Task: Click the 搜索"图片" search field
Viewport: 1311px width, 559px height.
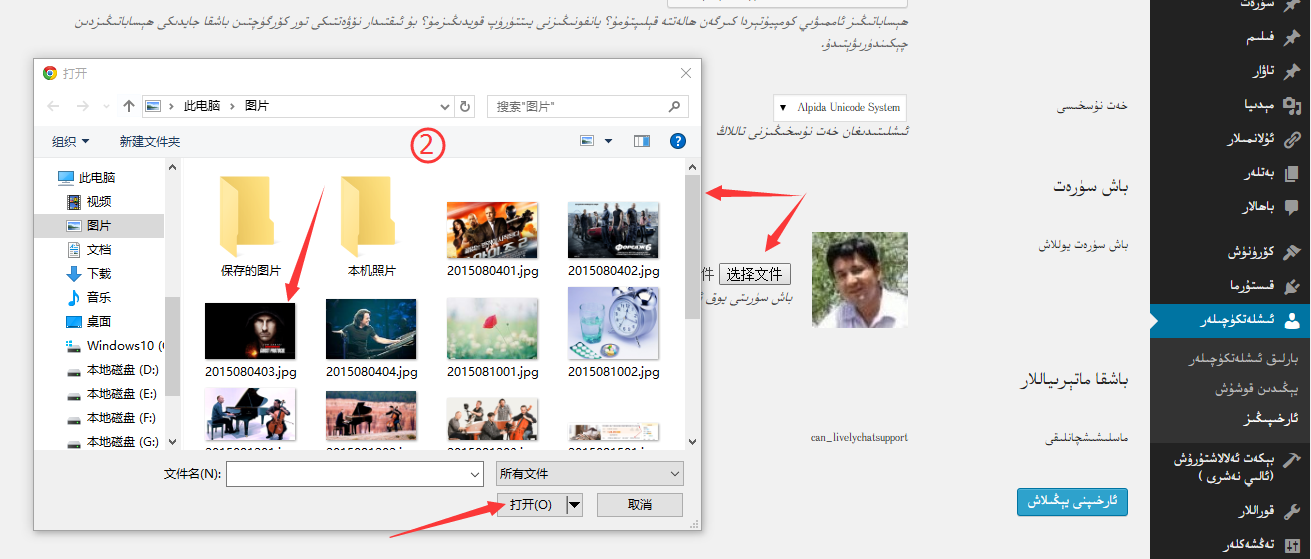Action: 579,106
